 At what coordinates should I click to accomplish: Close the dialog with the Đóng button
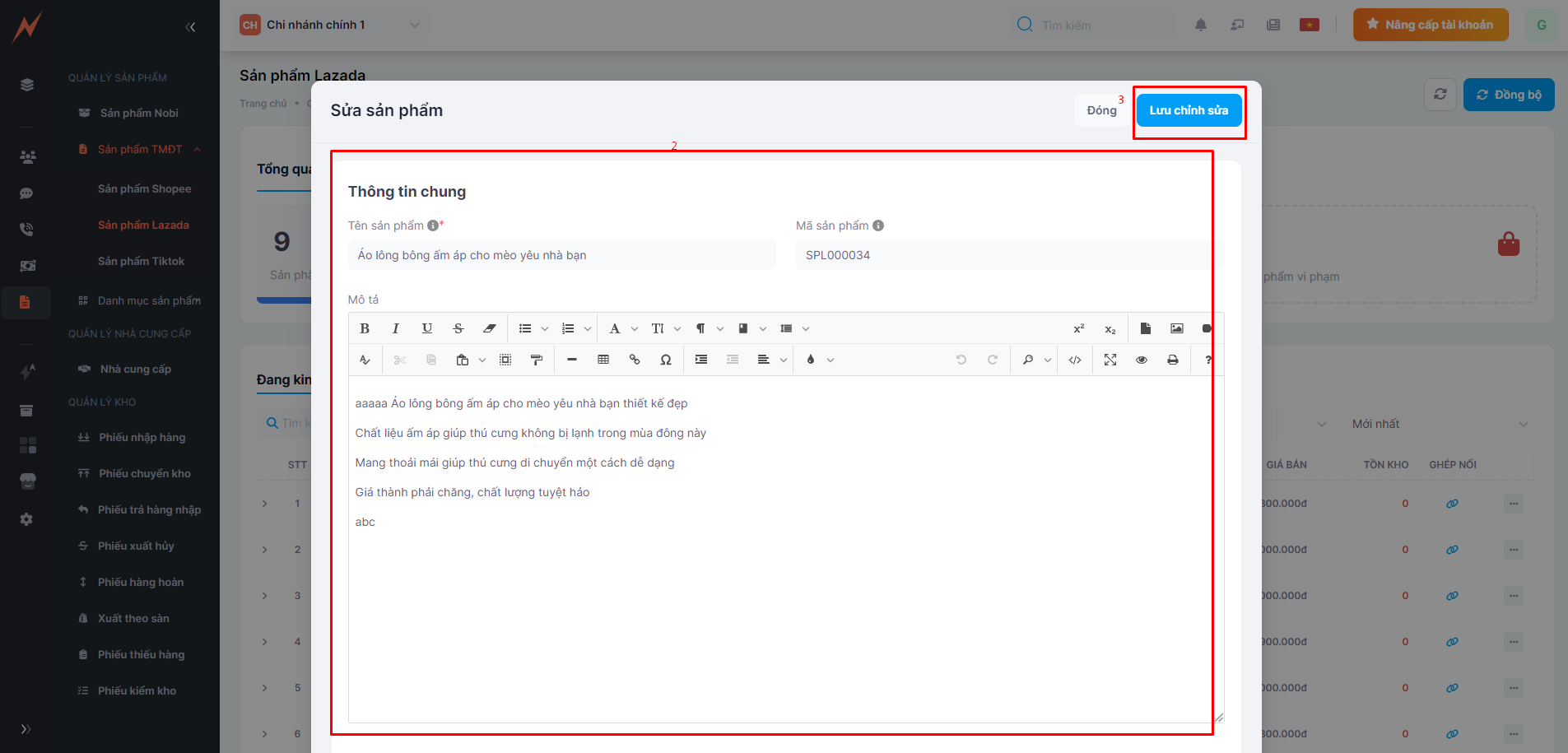tap(1101, 110)
